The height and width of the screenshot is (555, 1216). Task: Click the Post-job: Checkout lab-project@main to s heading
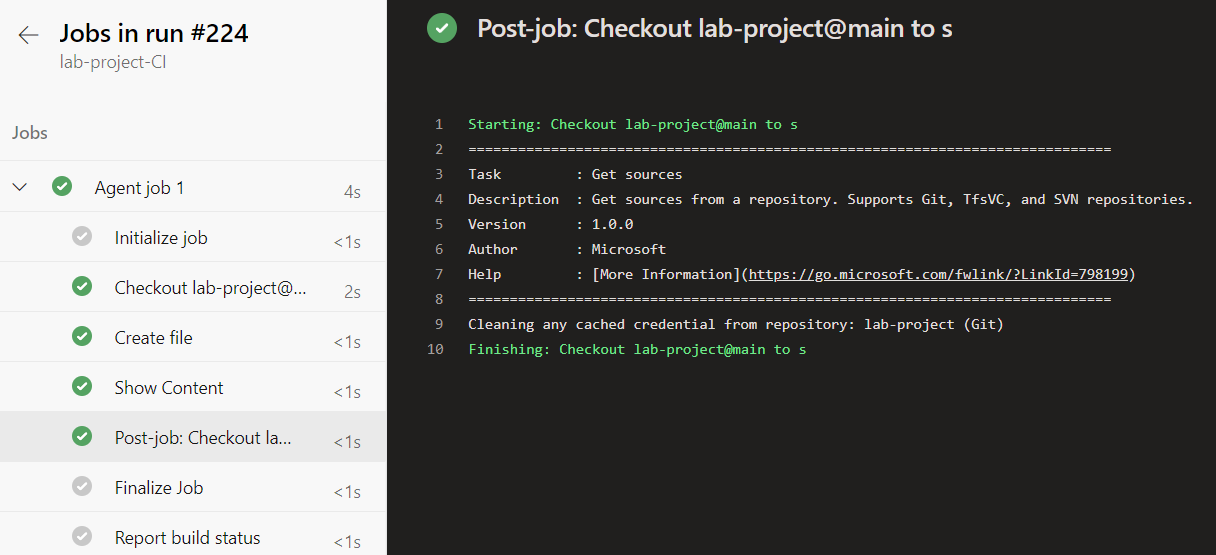pyautogui.click(x=715, y=28)
